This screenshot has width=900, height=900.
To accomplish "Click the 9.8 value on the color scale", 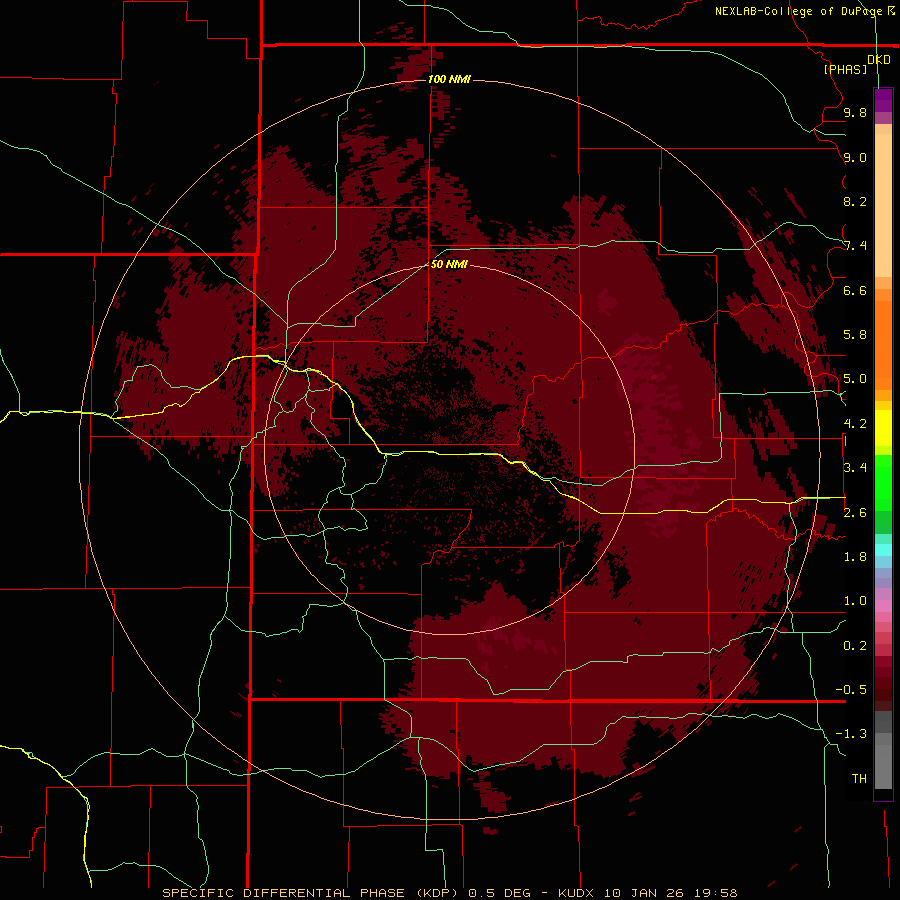I will [x=855, y=112].
